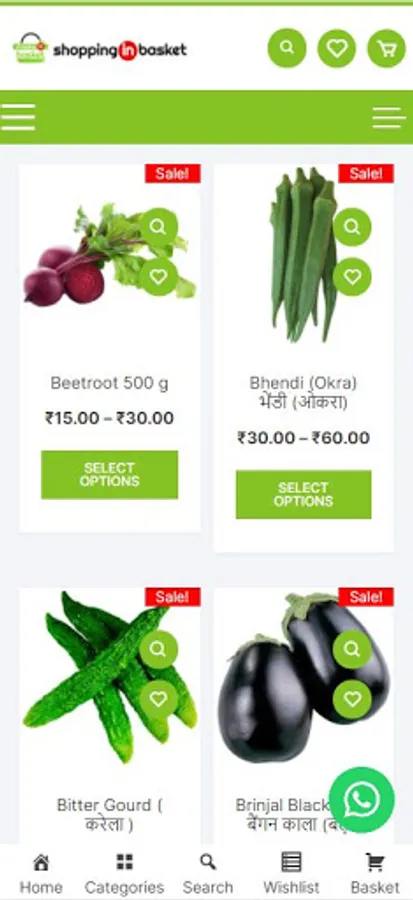Expand the right hamburger menu
Screen dimensions: 413x900
point(389,118)
